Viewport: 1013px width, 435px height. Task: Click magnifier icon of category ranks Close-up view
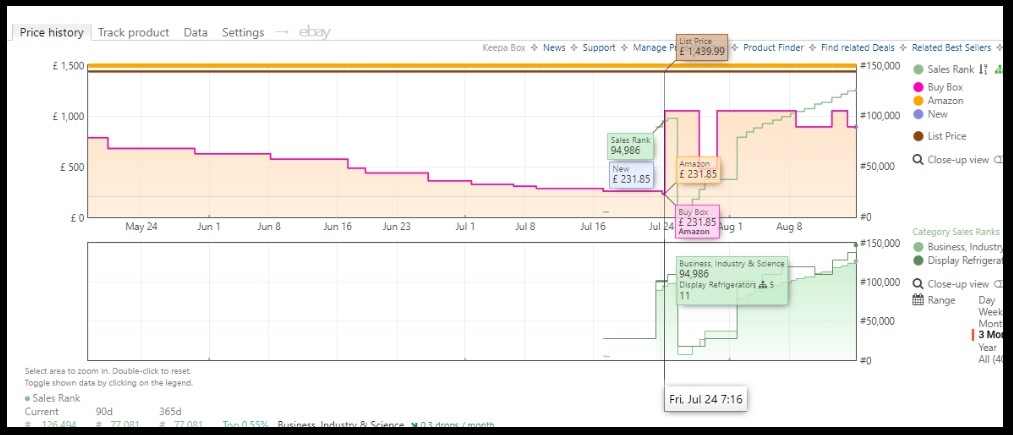coord(918,284)
